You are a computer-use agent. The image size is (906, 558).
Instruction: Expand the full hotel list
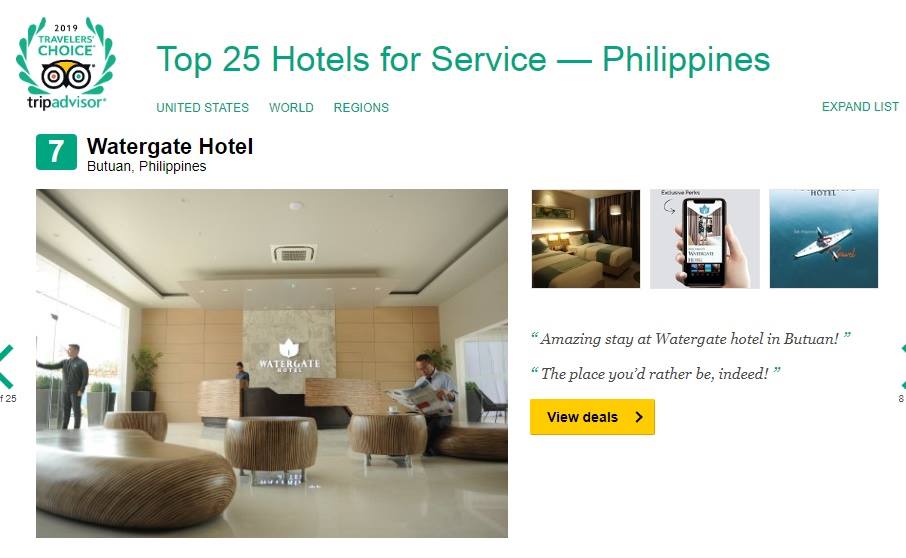[860, 107]
